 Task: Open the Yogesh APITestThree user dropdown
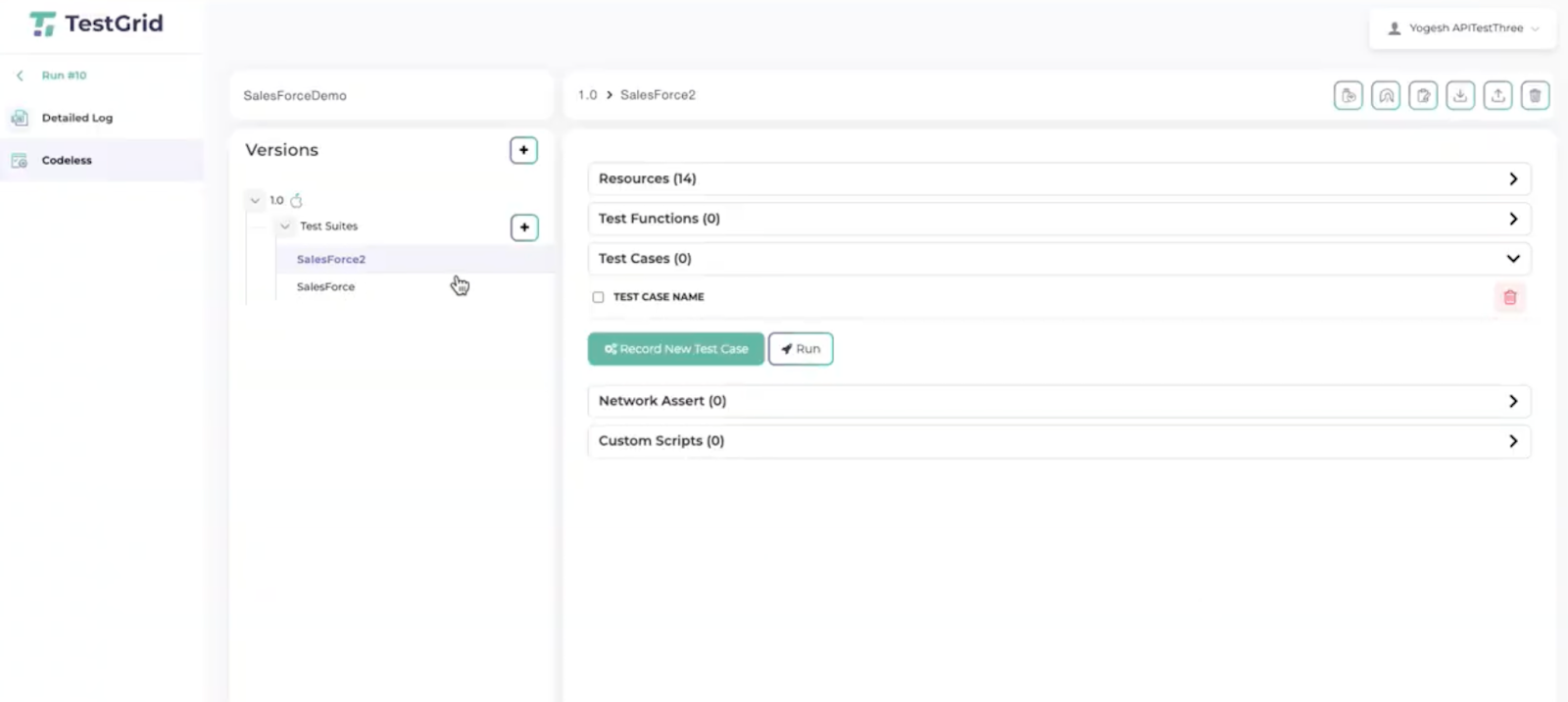[1463, 28]
